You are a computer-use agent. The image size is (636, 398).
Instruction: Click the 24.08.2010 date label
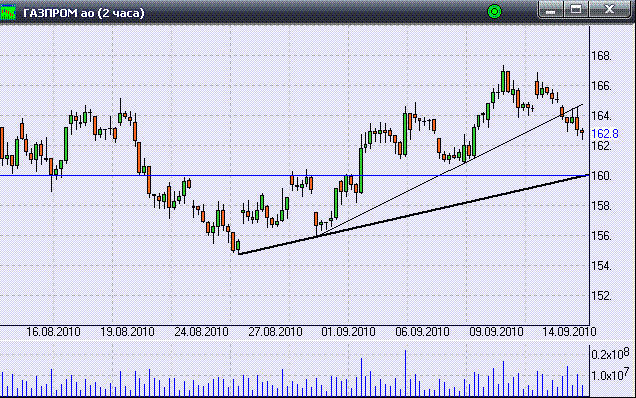pyautogui.click(x=201, y=332)
